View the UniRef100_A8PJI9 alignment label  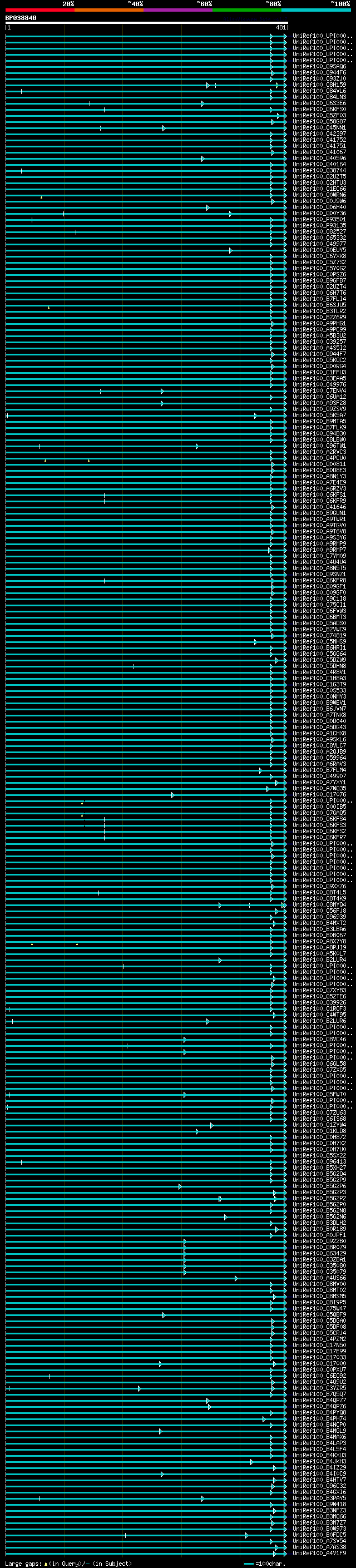[x=319, y=947]
